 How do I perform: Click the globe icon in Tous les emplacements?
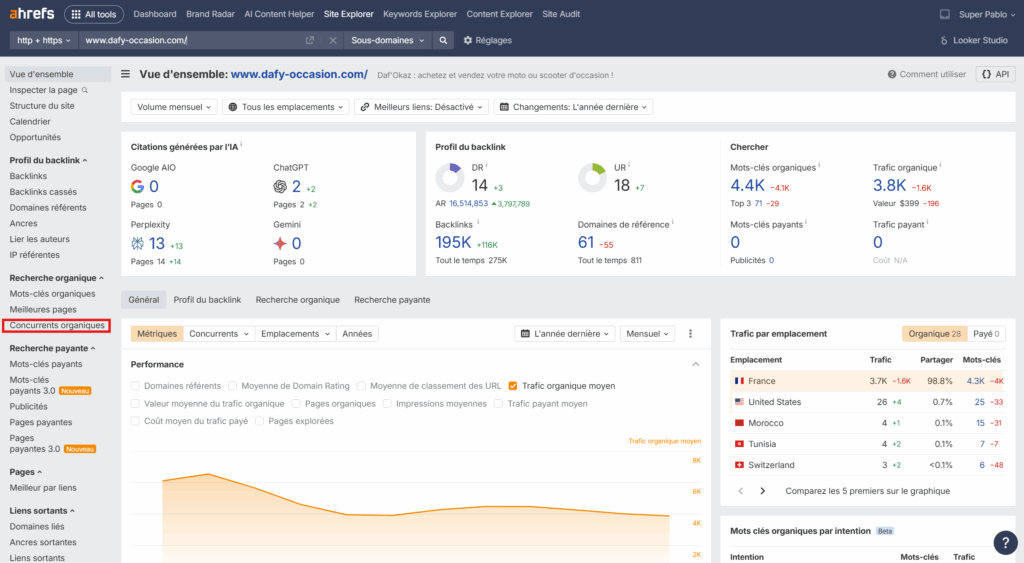coord(233,107)
